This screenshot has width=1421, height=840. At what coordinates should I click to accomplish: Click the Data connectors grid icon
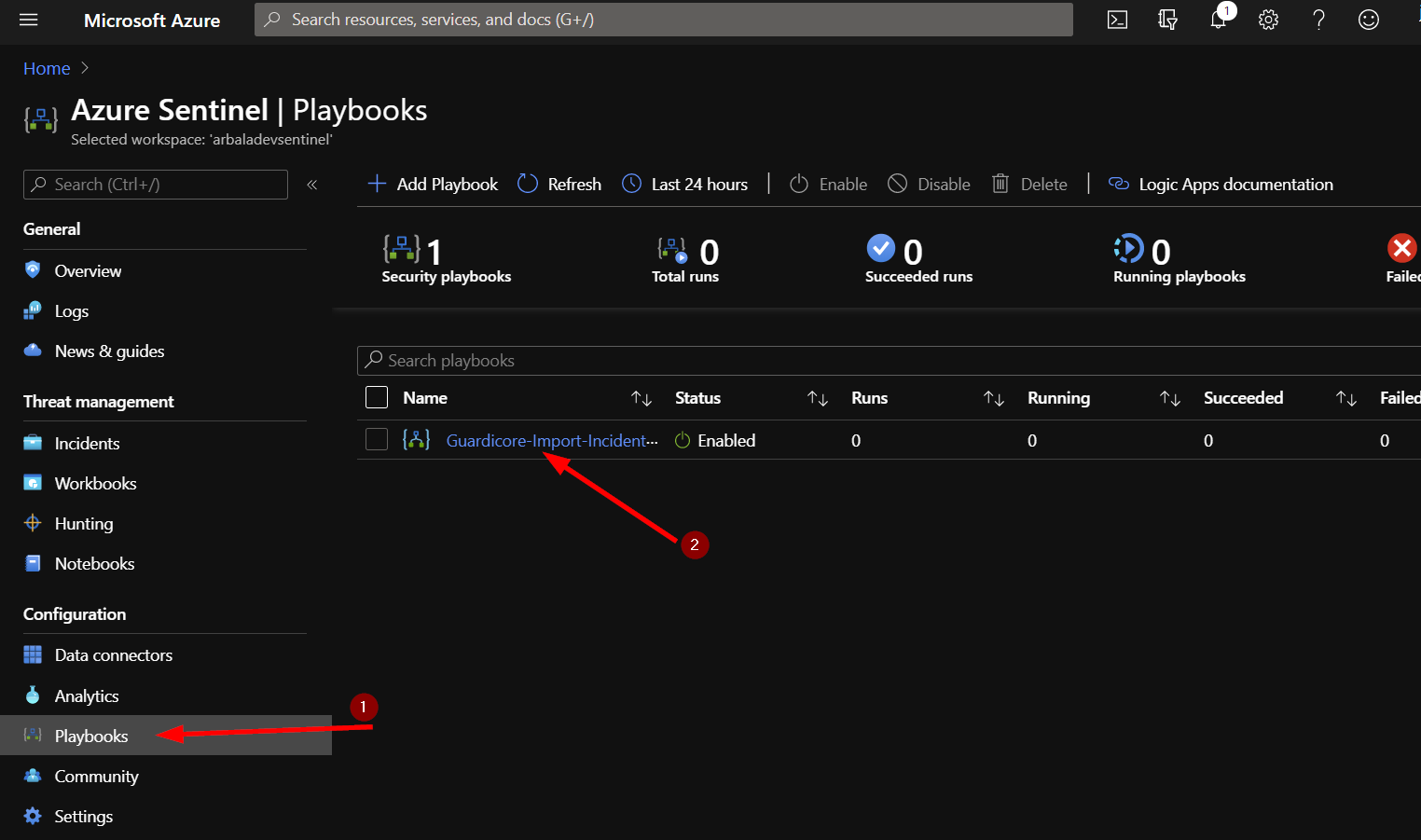pyautogui.click(x=33, y=654)
